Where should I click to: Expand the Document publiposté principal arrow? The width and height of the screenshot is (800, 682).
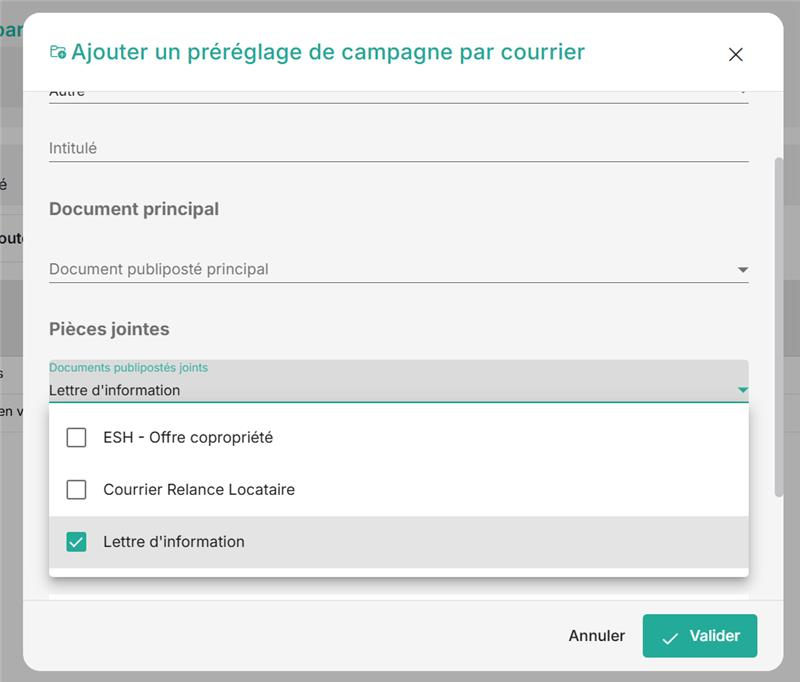tap(742, 270)
